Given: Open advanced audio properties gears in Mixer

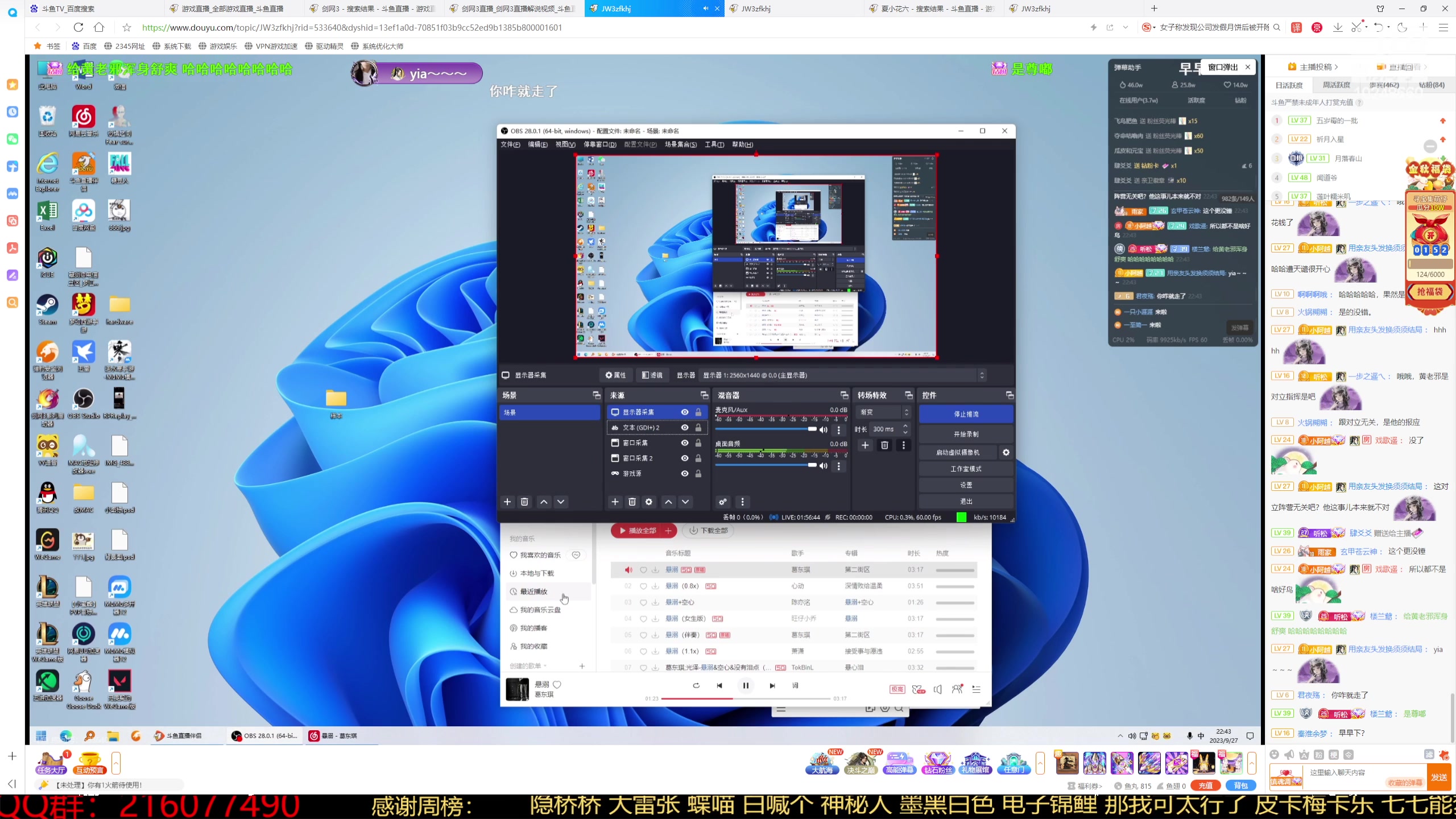Looking at the screenshot, I should click(723, 502).
